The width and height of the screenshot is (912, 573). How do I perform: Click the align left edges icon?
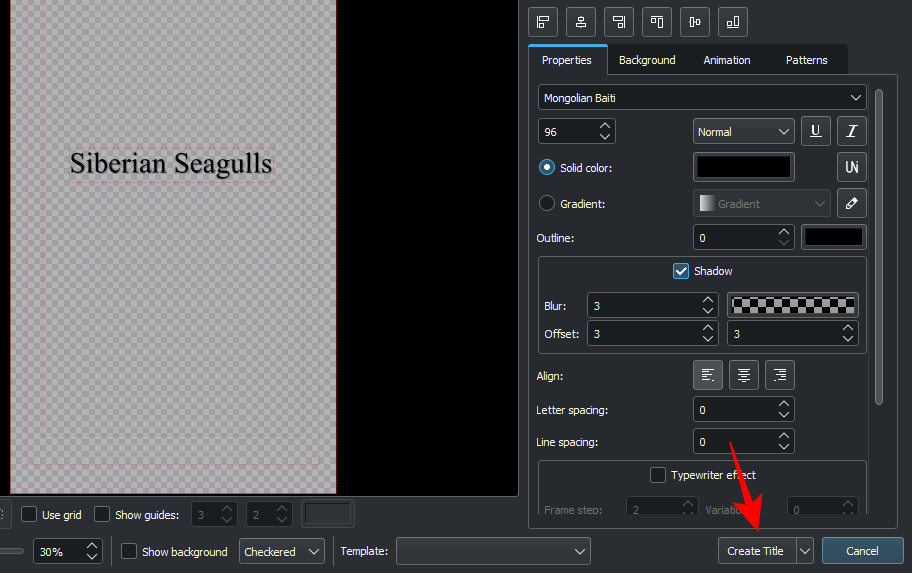pyautogui.click(x=544, y=21)
